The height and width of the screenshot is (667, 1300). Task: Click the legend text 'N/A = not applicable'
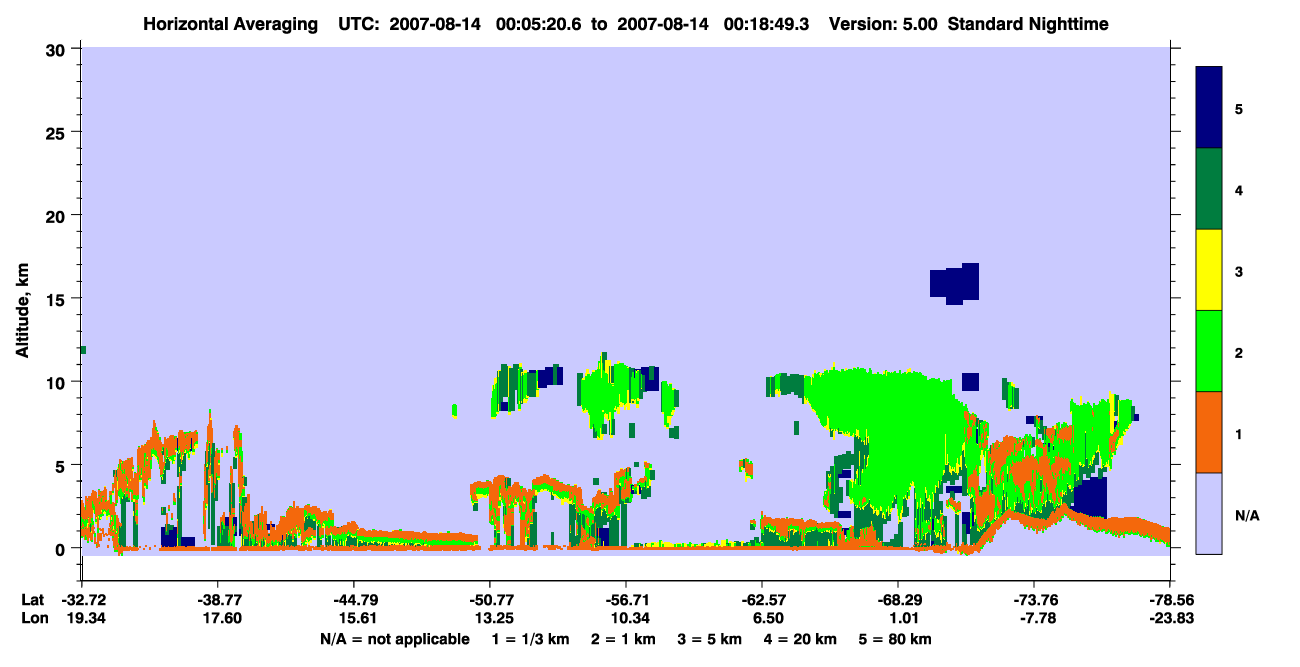click(x=394, y=639)
